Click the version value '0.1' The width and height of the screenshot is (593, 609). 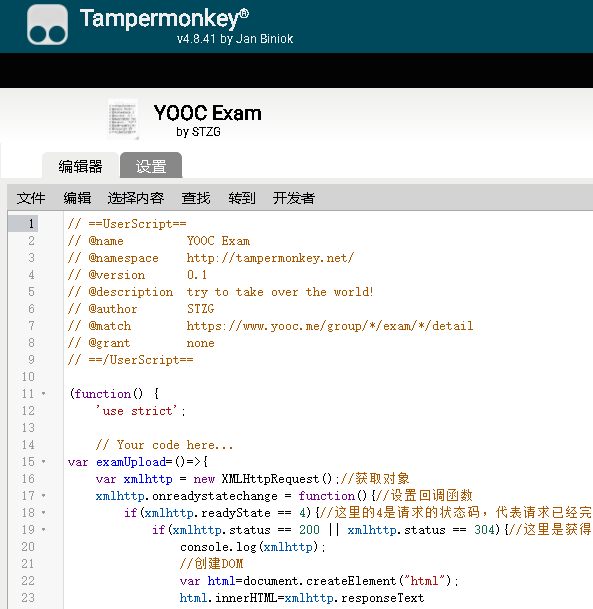tap(197, 275)
